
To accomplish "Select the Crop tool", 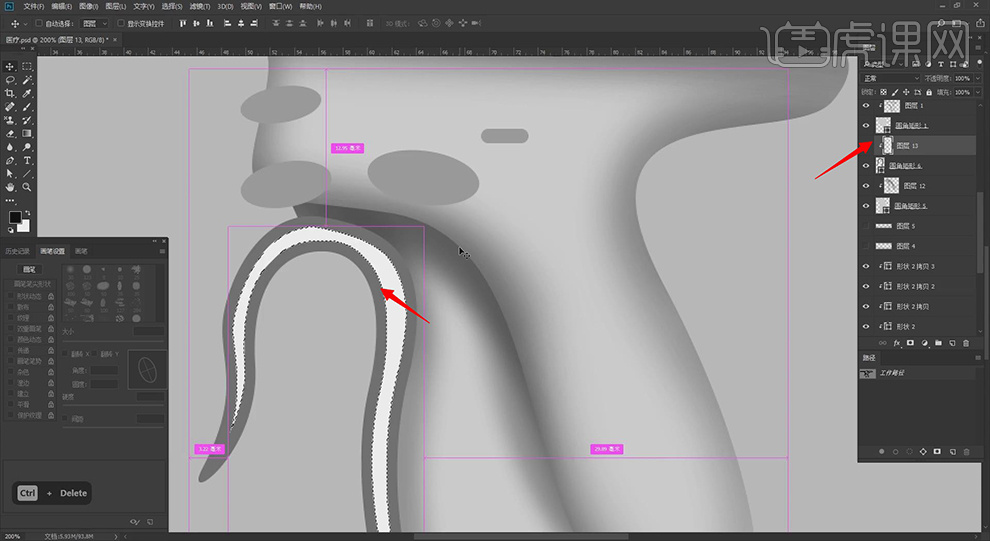I will (x=9, y=93).
